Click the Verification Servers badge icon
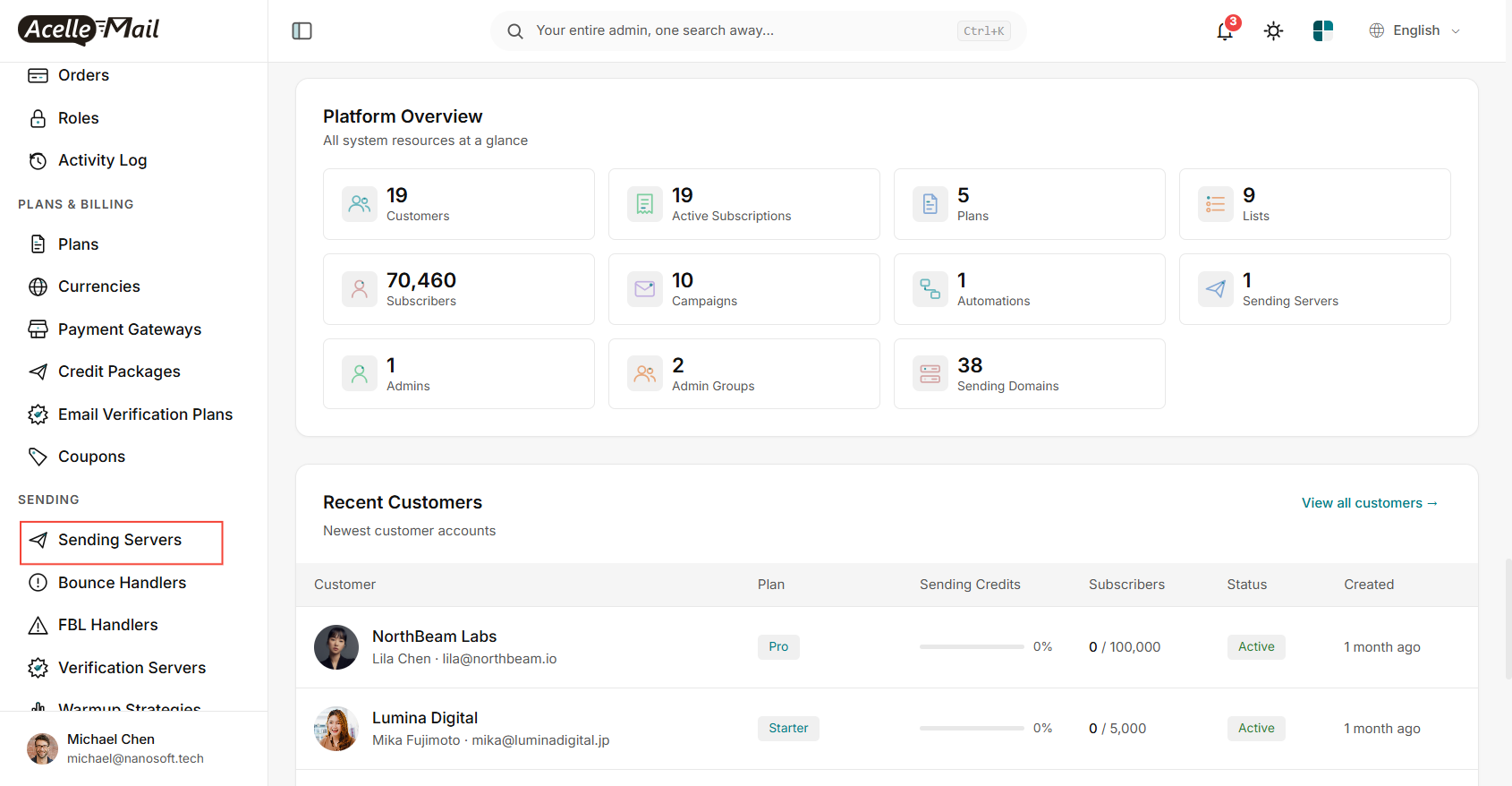 (x=38, y=668)
